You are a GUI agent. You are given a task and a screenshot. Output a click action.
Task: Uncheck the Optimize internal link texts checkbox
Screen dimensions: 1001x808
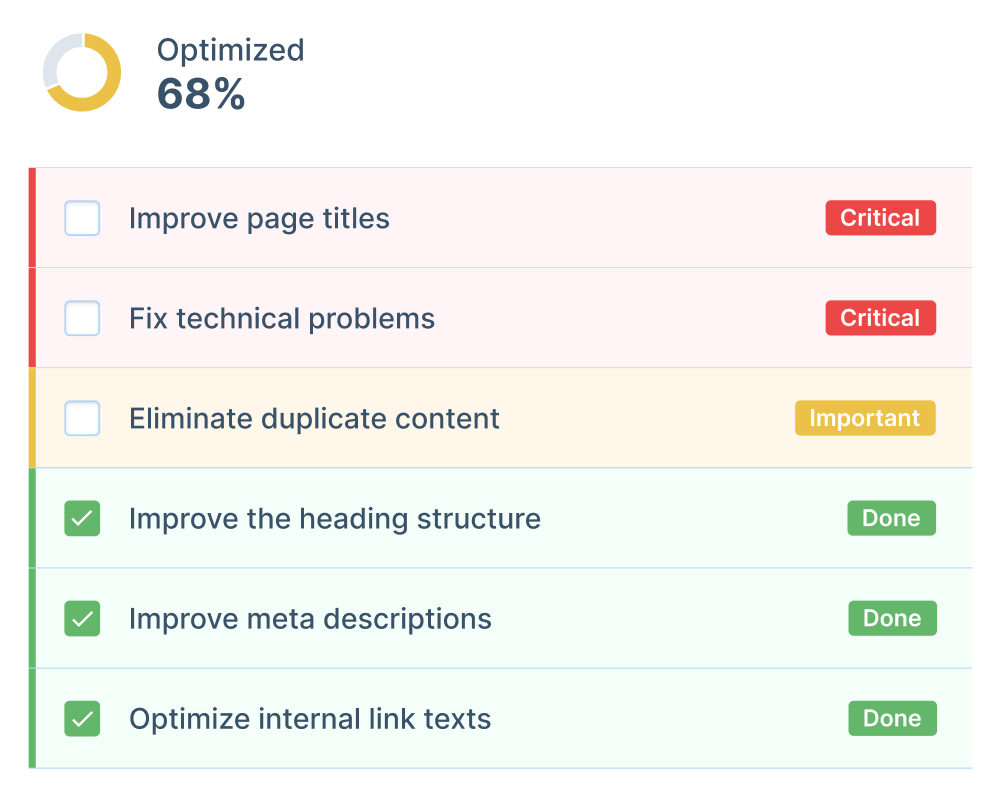(x=82, y=718)
